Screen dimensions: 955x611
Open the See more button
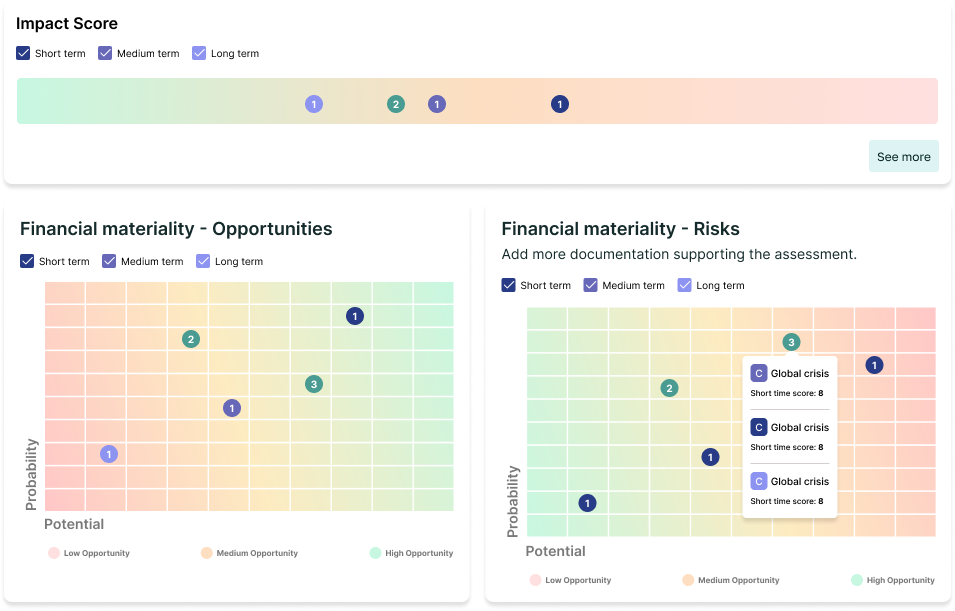(x=903, y=156)
